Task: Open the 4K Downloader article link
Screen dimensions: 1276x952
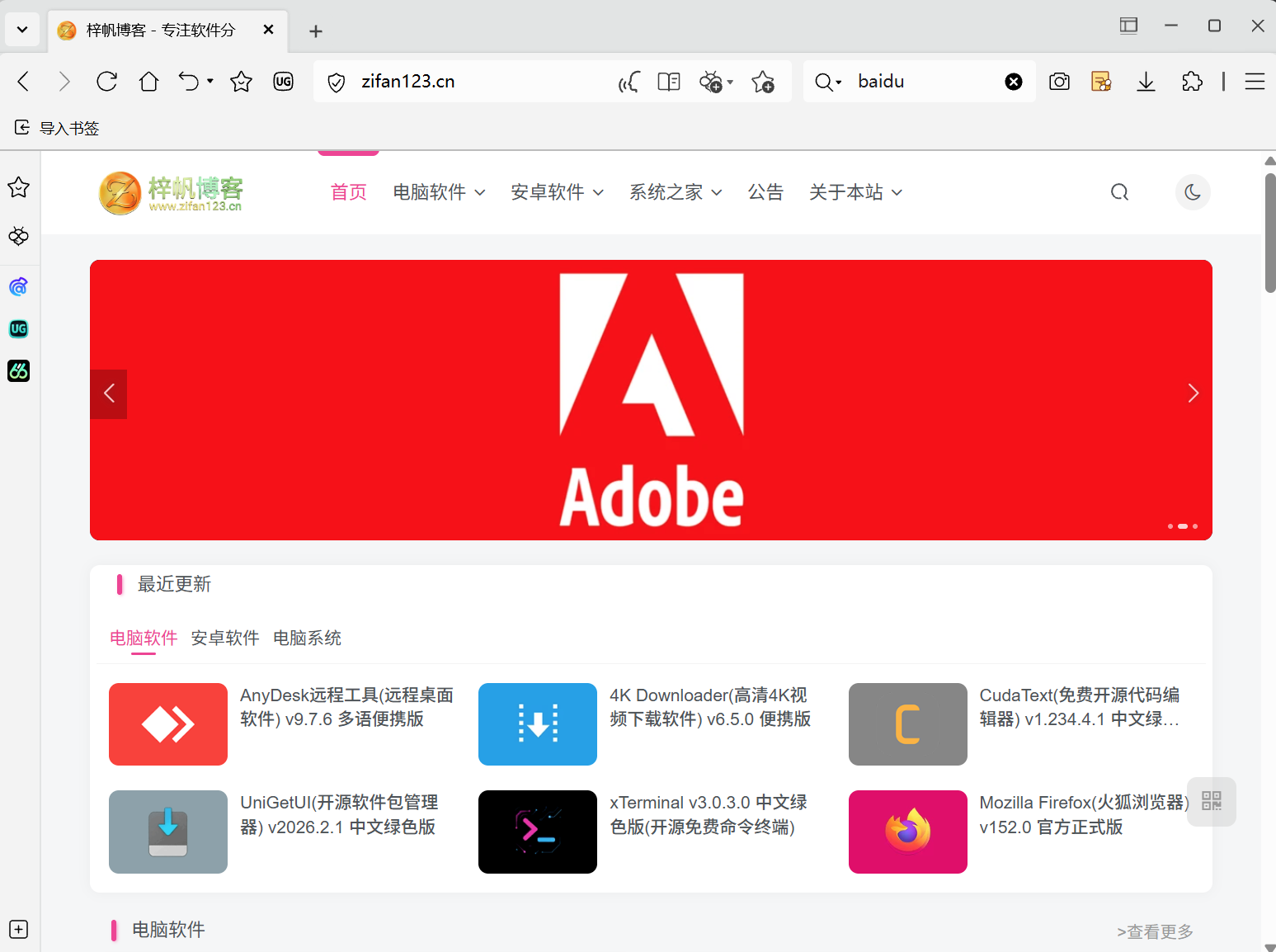Action: [710, 707]
